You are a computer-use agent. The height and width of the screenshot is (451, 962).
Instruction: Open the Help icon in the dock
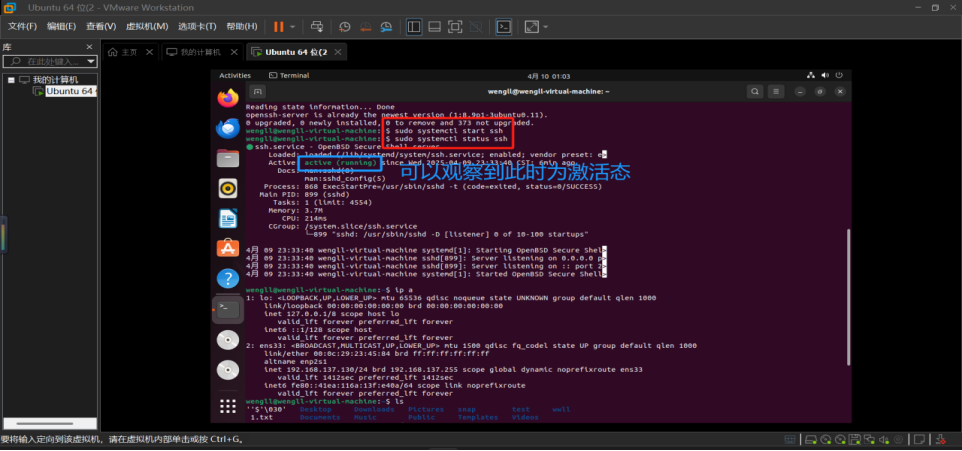tap(228, 279)
